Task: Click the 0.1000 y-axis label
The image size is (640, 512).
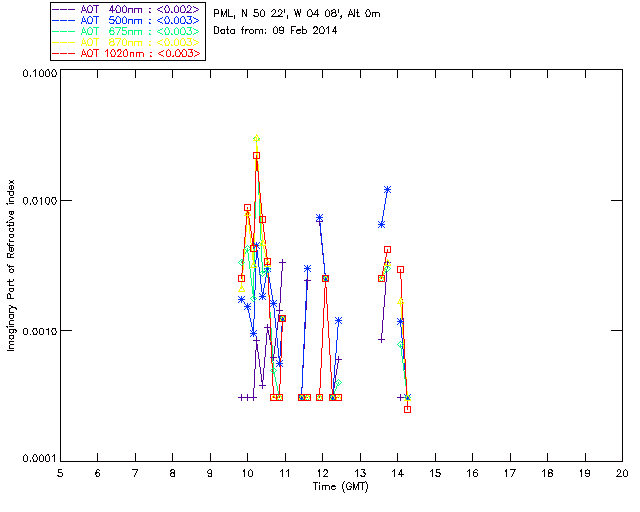Action: (39, 73)
